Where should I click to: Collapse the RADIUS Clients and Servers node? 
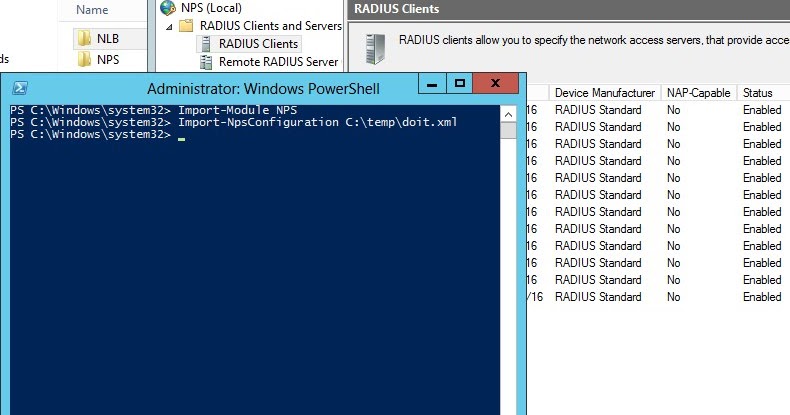coord(169,27)
